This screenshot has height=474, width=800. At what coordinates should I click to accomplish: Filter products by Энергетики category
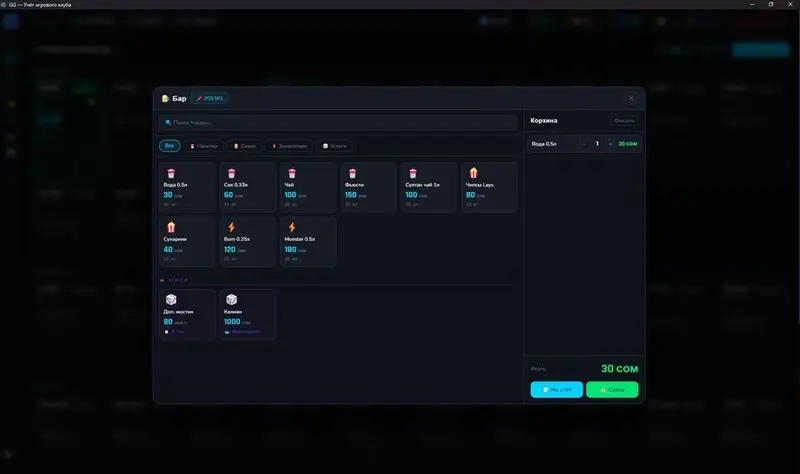pyautogui.click(x=289, y=146)
